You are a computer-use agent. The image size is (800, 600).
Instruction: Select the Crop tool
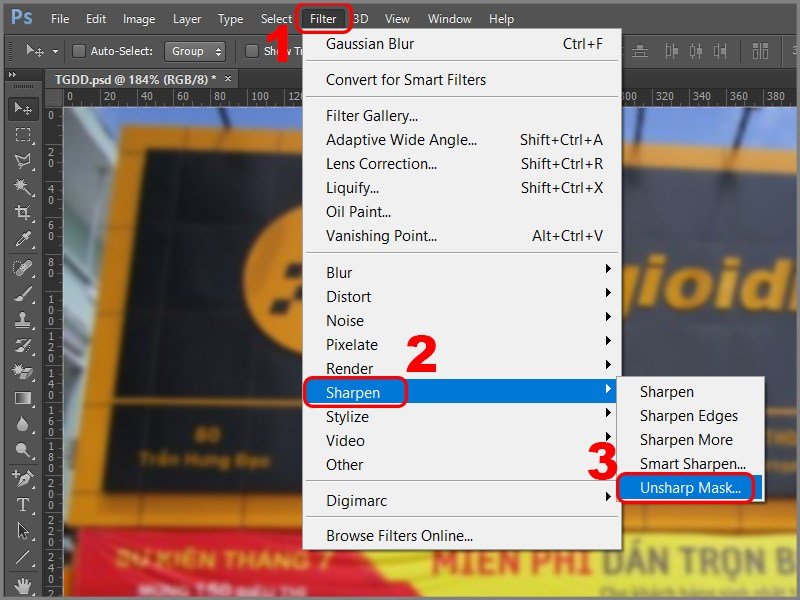tap(23, 212)
